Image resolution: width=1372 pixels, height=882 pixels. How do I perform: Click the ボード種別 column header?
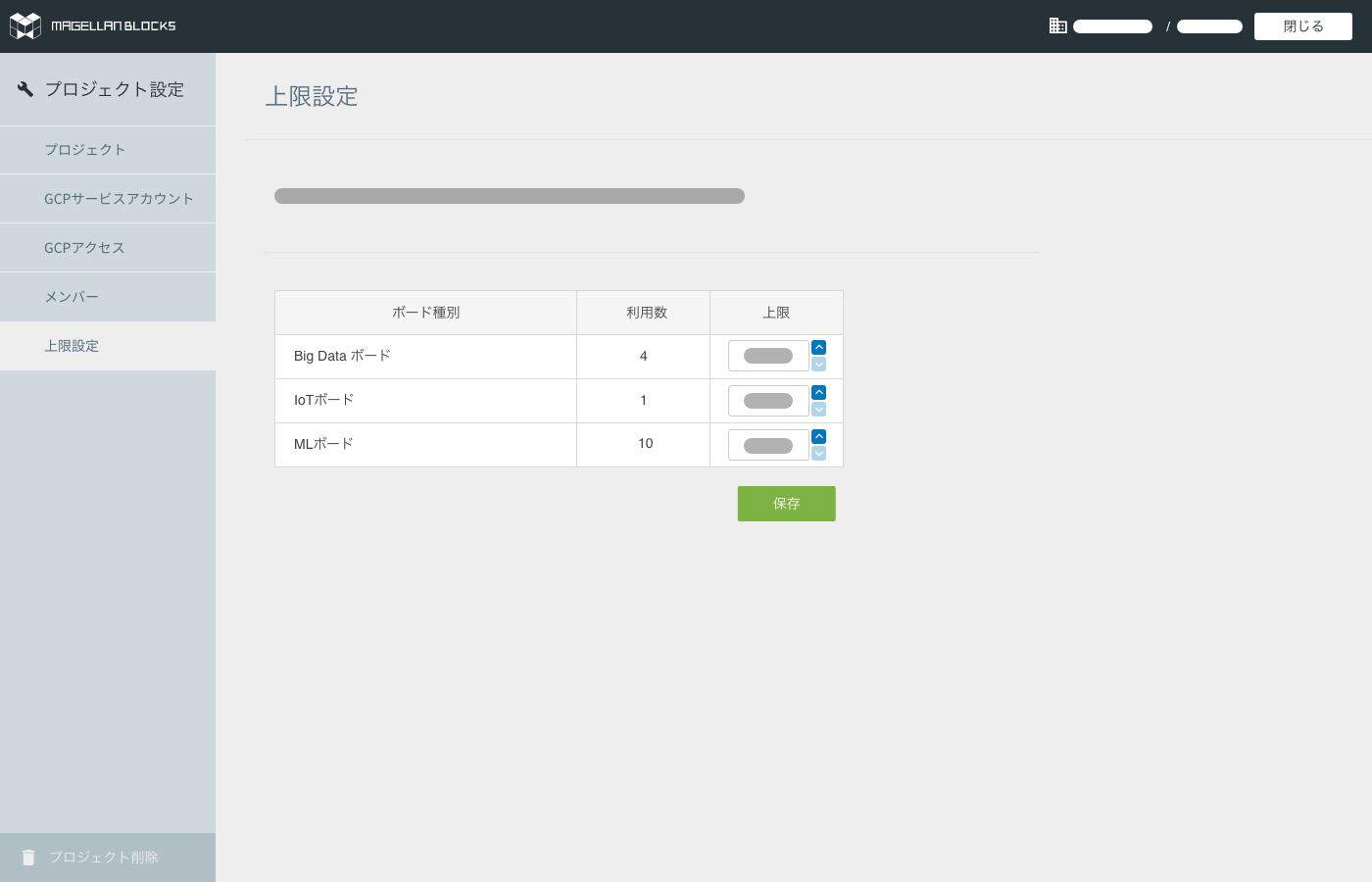425,313
